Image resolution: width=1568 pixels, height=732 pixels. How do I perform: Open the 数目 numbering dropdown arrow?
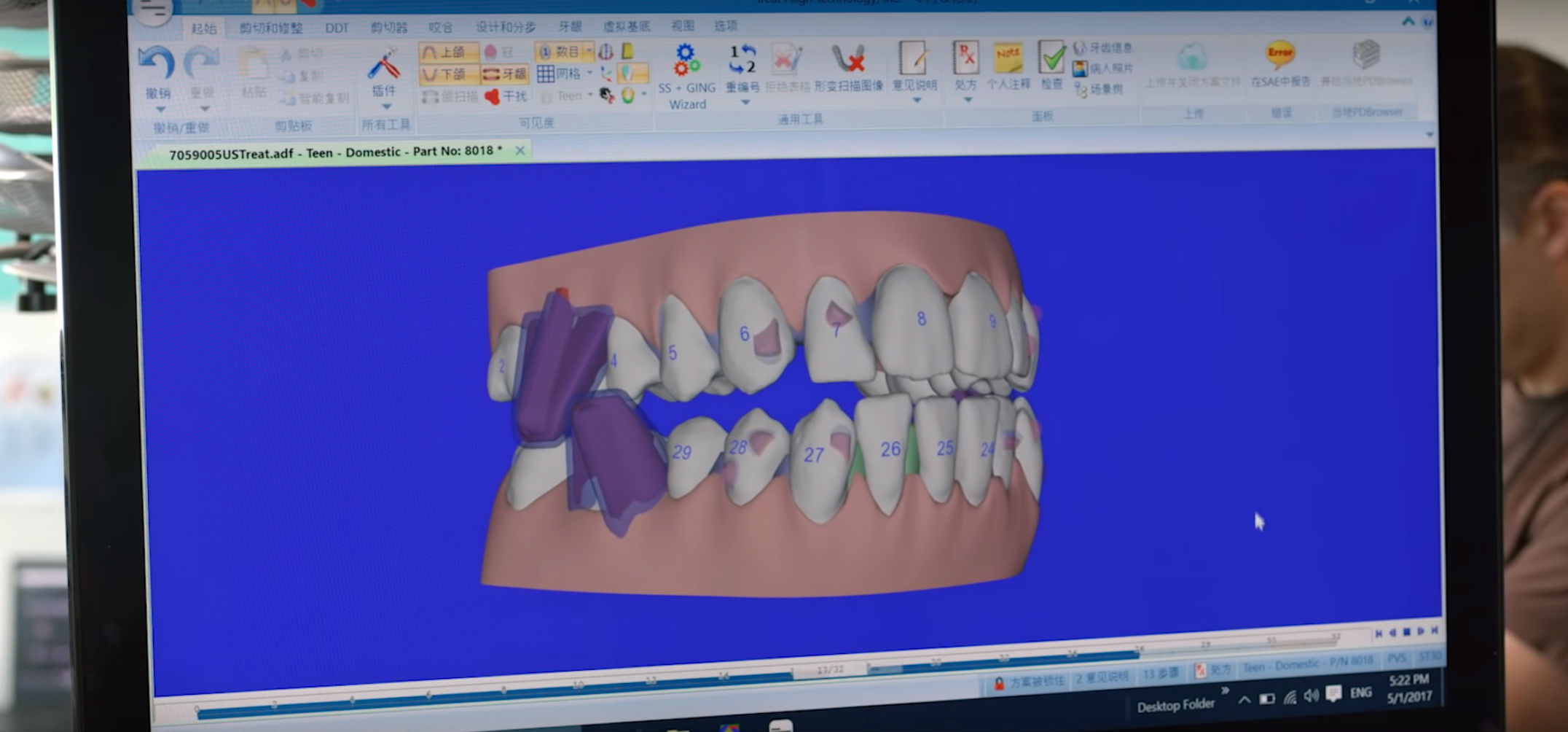click(x=588, y=52)
